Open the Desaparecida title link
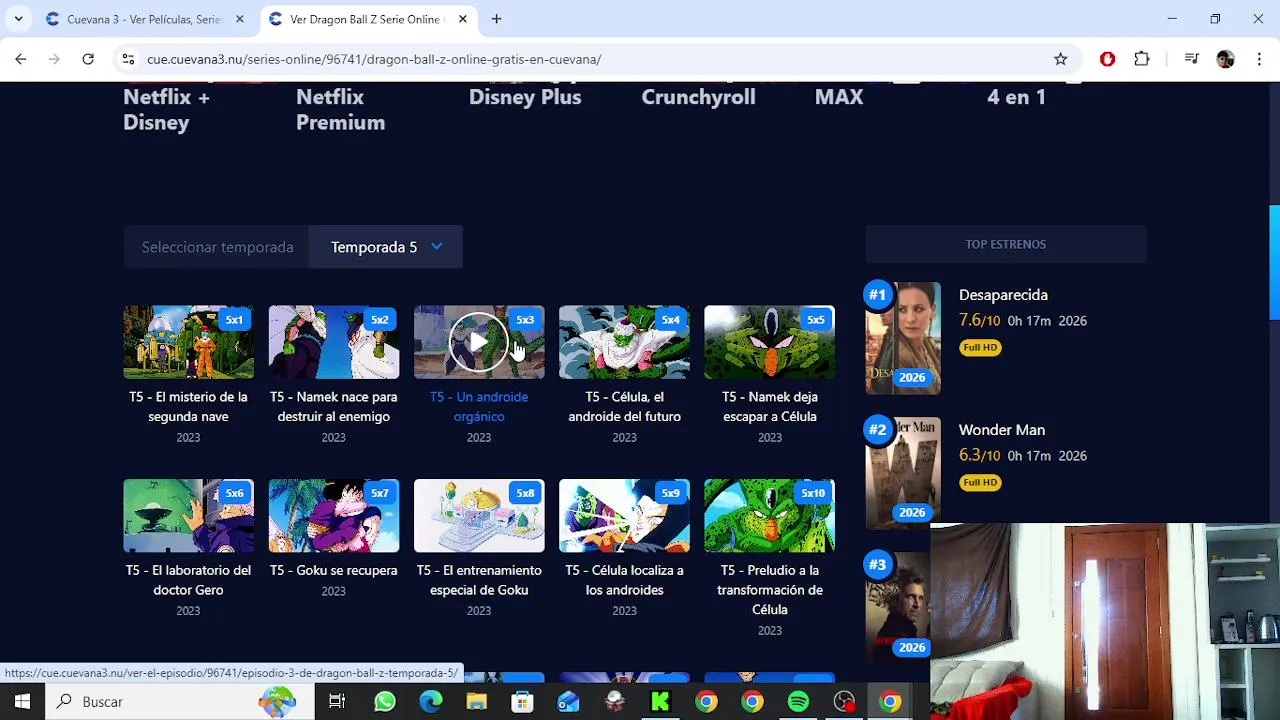The width and height of the screenshot is (1280, 720). click(x=1003, y=295)
